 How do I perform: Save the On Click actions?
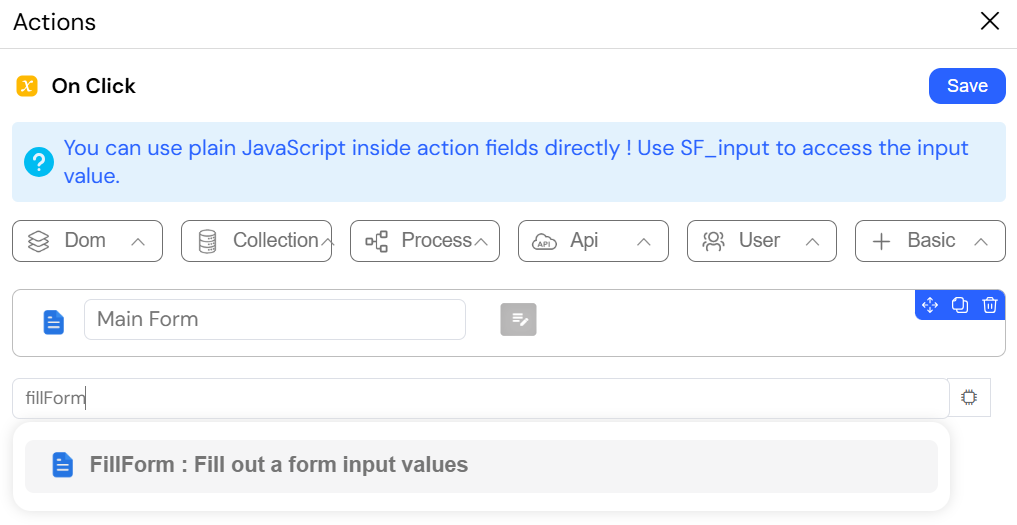pyautogui.click(x=967, y=86)
